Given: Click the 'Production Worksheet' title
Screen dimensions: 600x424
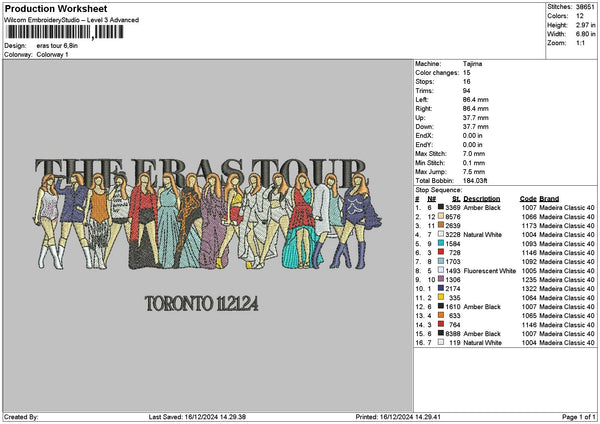Looking at the screenshot, I should pos(56,9).
